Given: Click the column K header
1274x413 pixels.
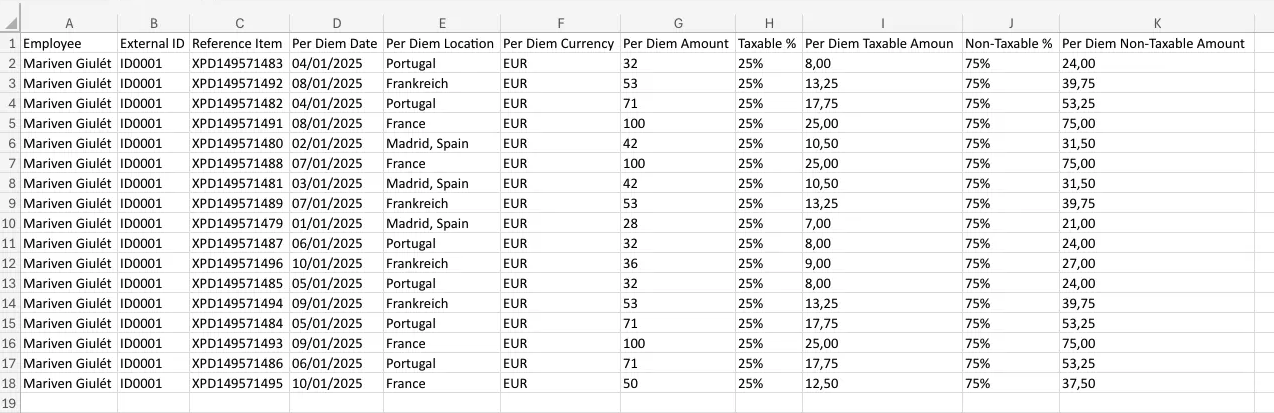Looking at the screenshot, I should click(x=1156, y=23).
